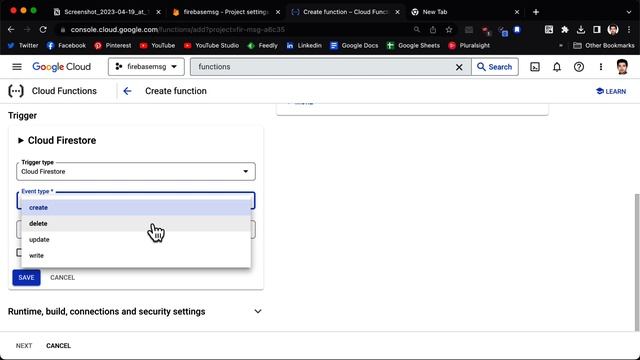The width and height of the screenshot is (640, 360).
Task: Collapse the Cloud Firestore trigger section triangle
Action: pyautogui.click(x=20, y=140)
